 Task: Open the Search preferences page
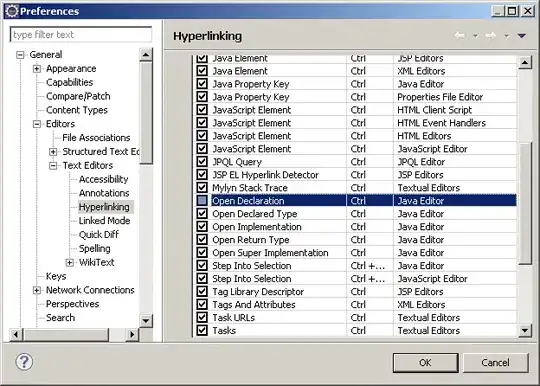click(x=60, y=317)
